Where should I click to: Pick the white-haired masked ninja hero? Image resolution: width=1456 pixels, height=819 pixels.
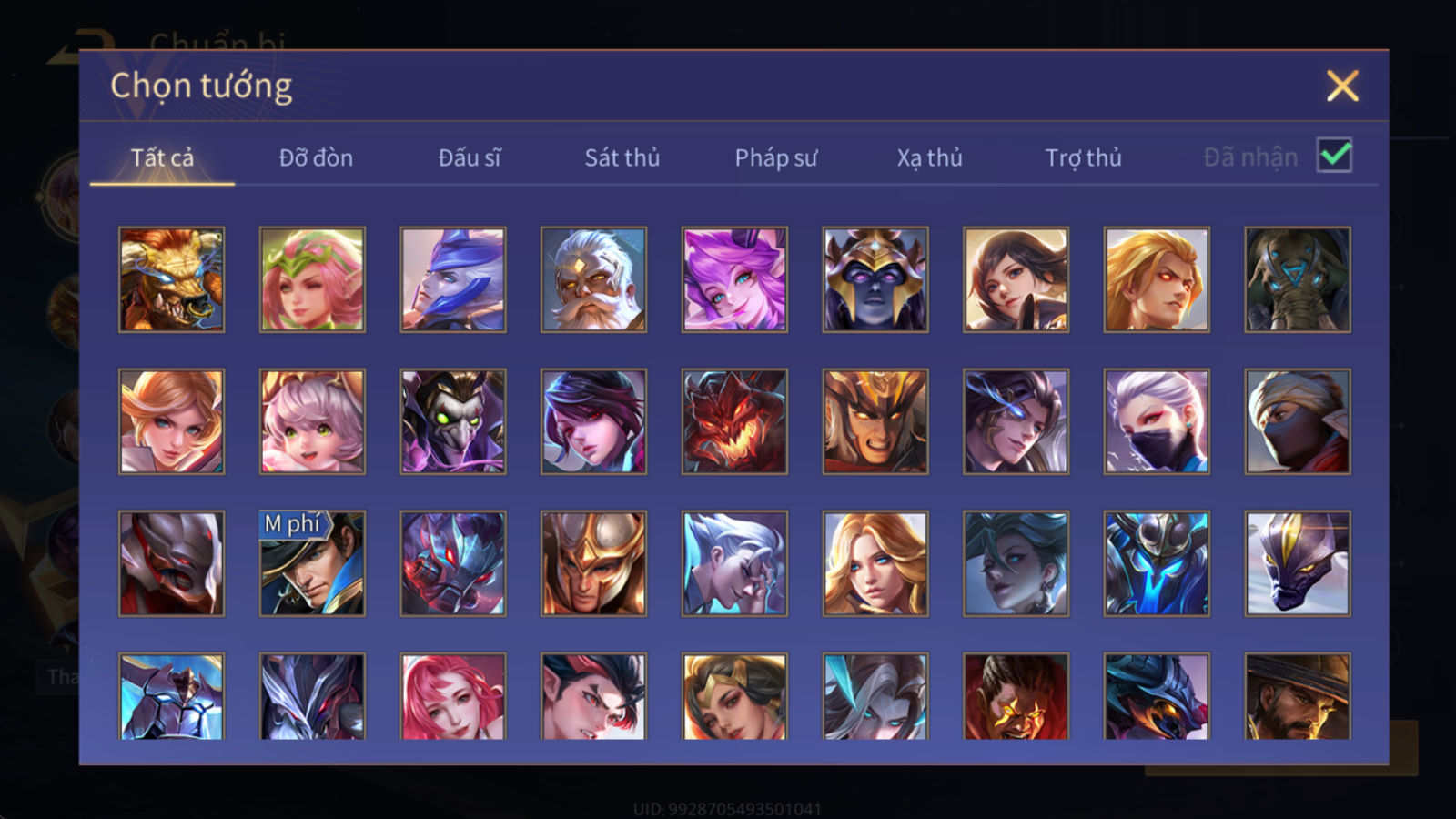(1157, 421)
